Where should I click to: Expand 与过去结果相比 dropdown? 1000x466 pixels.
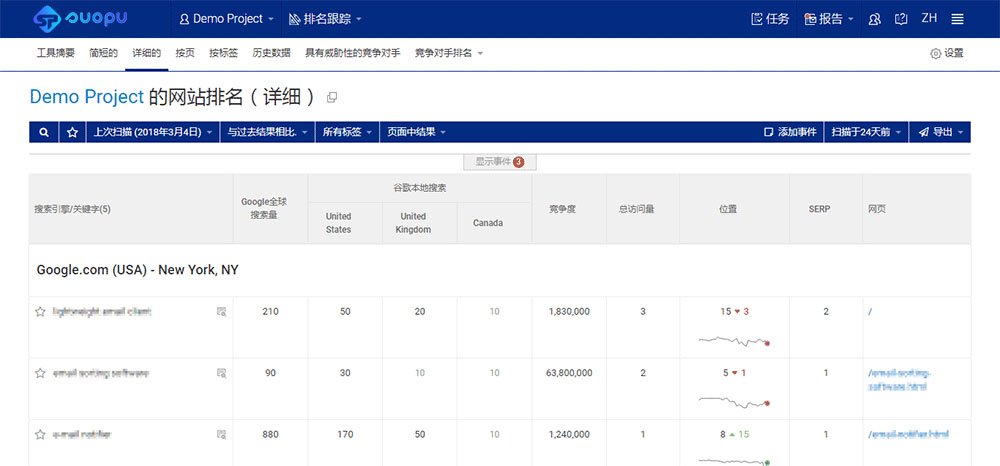pos(267,132)
